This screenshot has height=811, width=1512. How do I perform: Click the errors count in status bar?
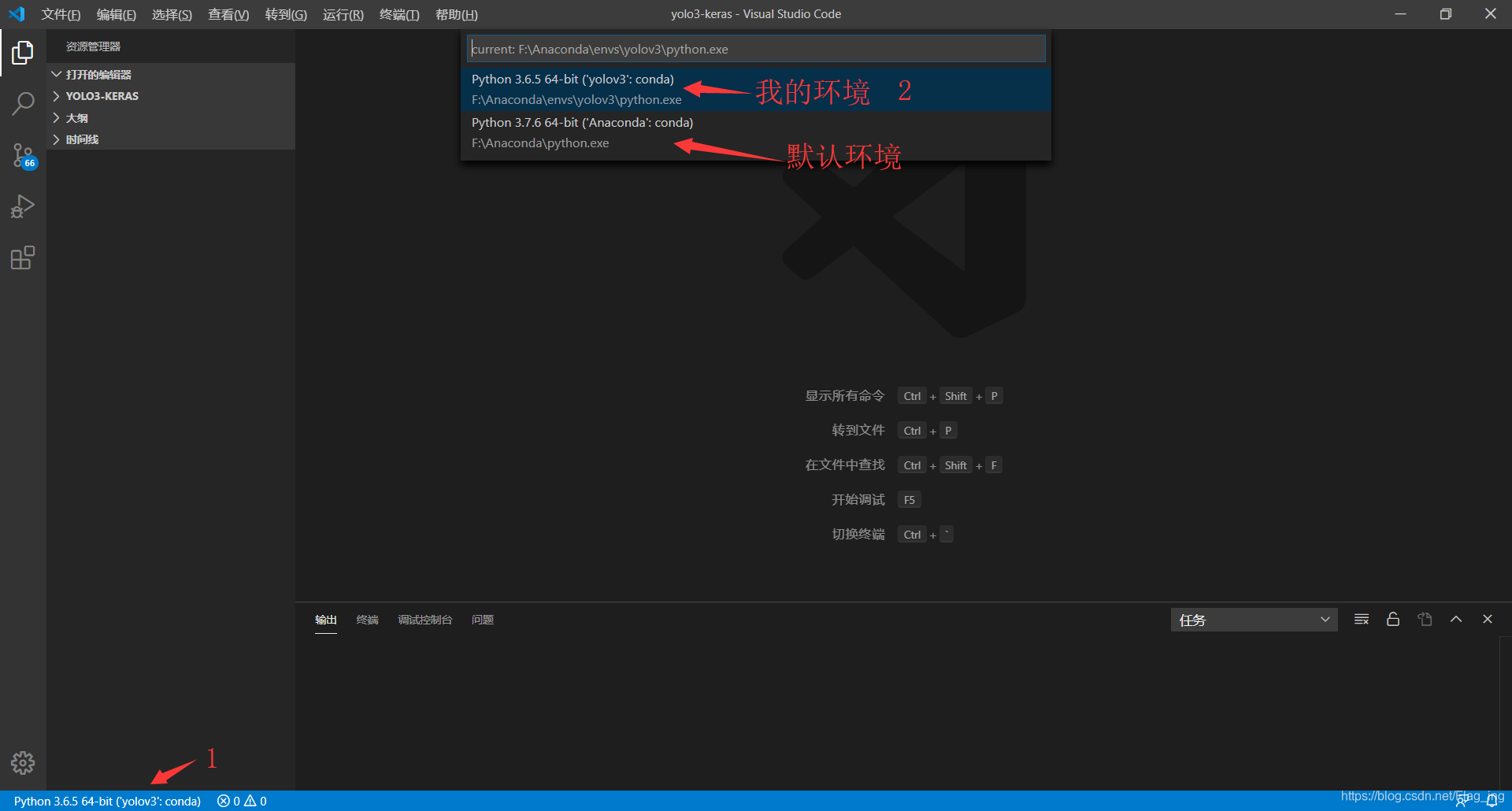229,801
